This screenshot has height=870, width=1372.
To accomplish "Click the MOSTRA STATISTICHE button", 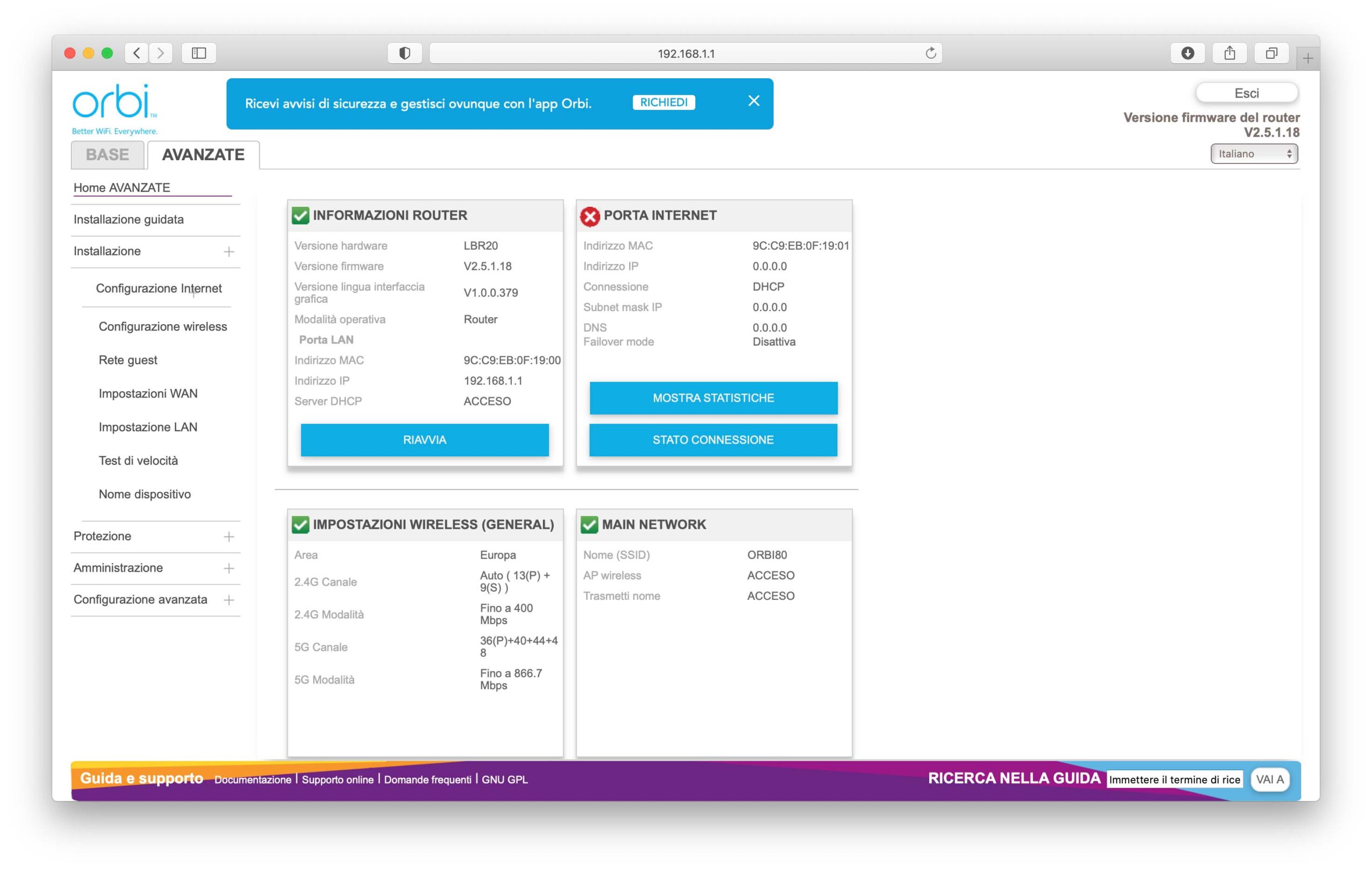I will pos(713,398).
